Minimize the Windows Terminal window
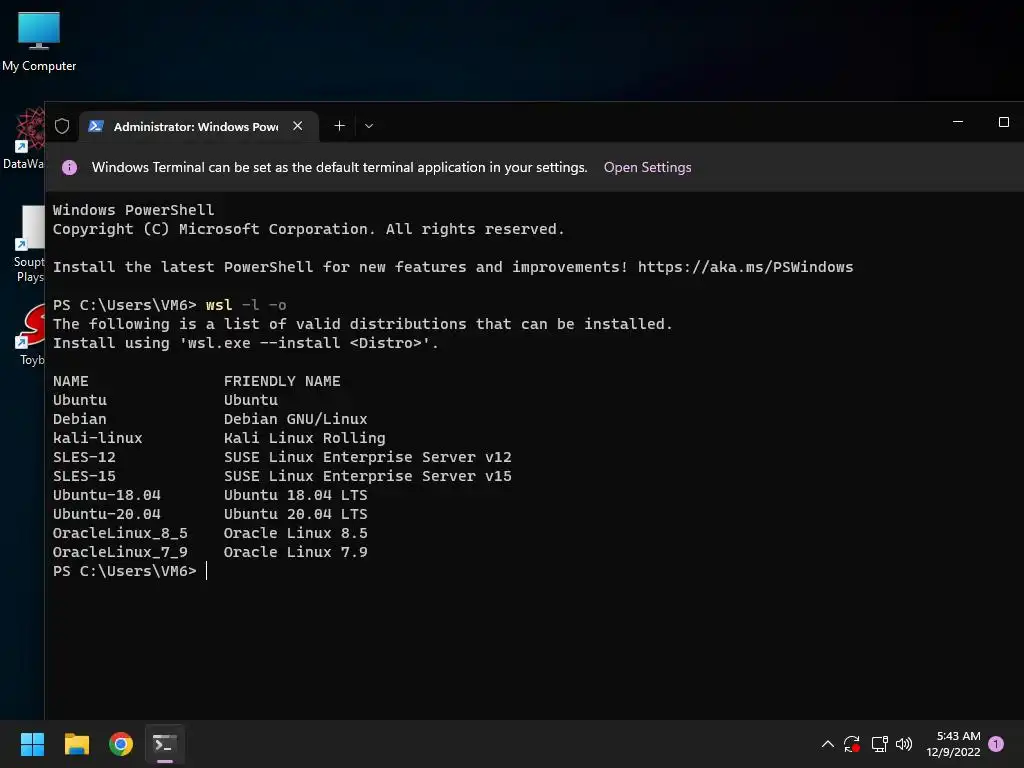This screenshot has width=1024, height=768. 958,122
